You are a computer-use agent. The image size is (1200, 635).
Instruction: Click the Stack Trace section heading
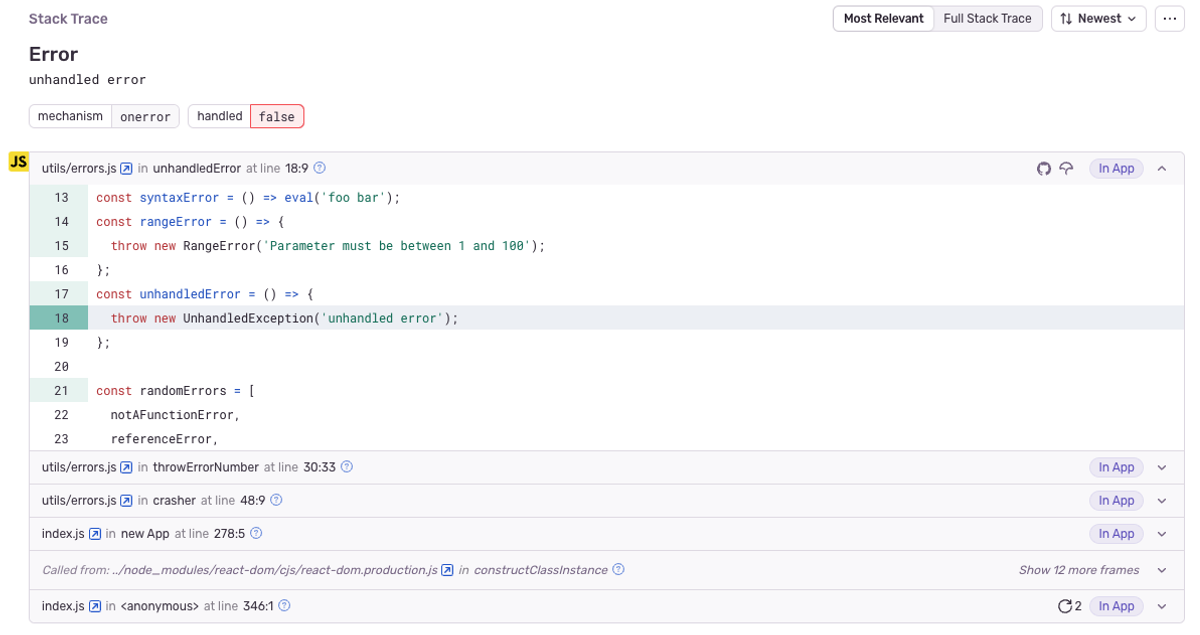[68, 19]
